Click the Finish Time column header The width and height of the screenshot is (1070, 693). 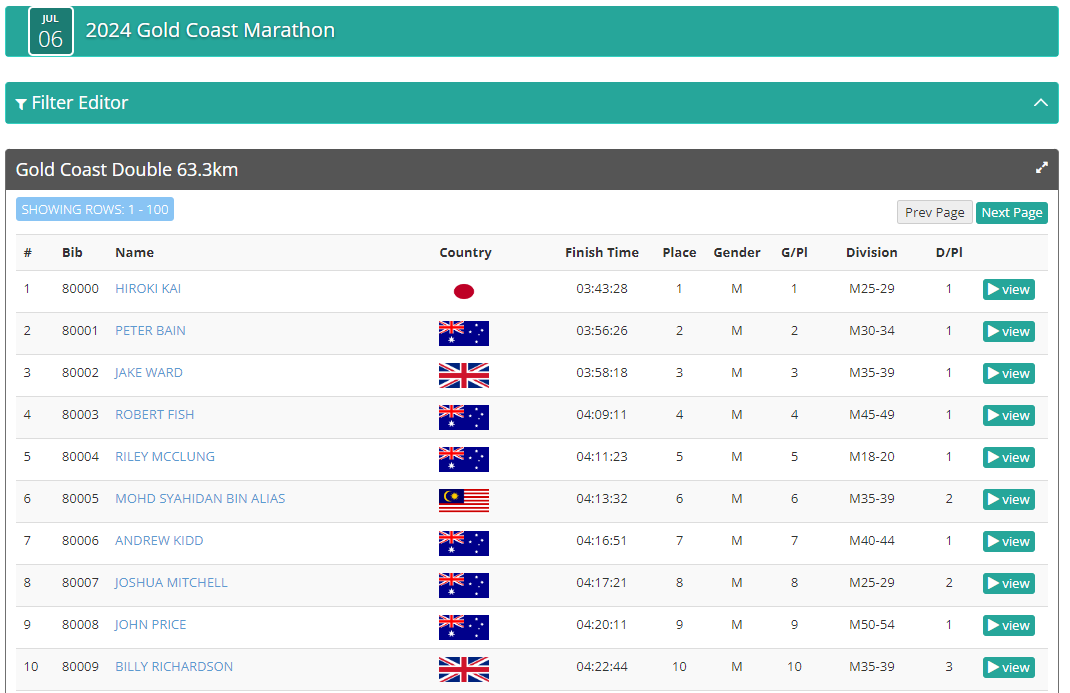[x=602, y=252]
